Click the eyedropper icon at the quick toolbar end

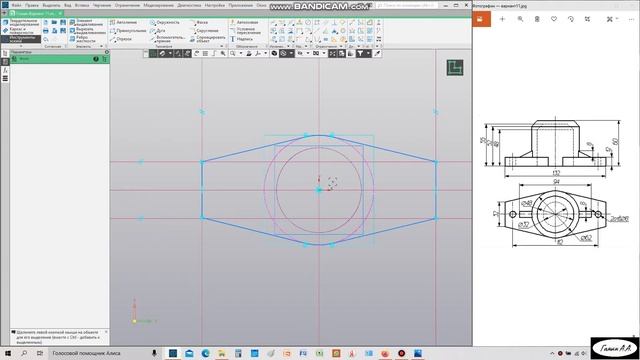pos(377,53)
